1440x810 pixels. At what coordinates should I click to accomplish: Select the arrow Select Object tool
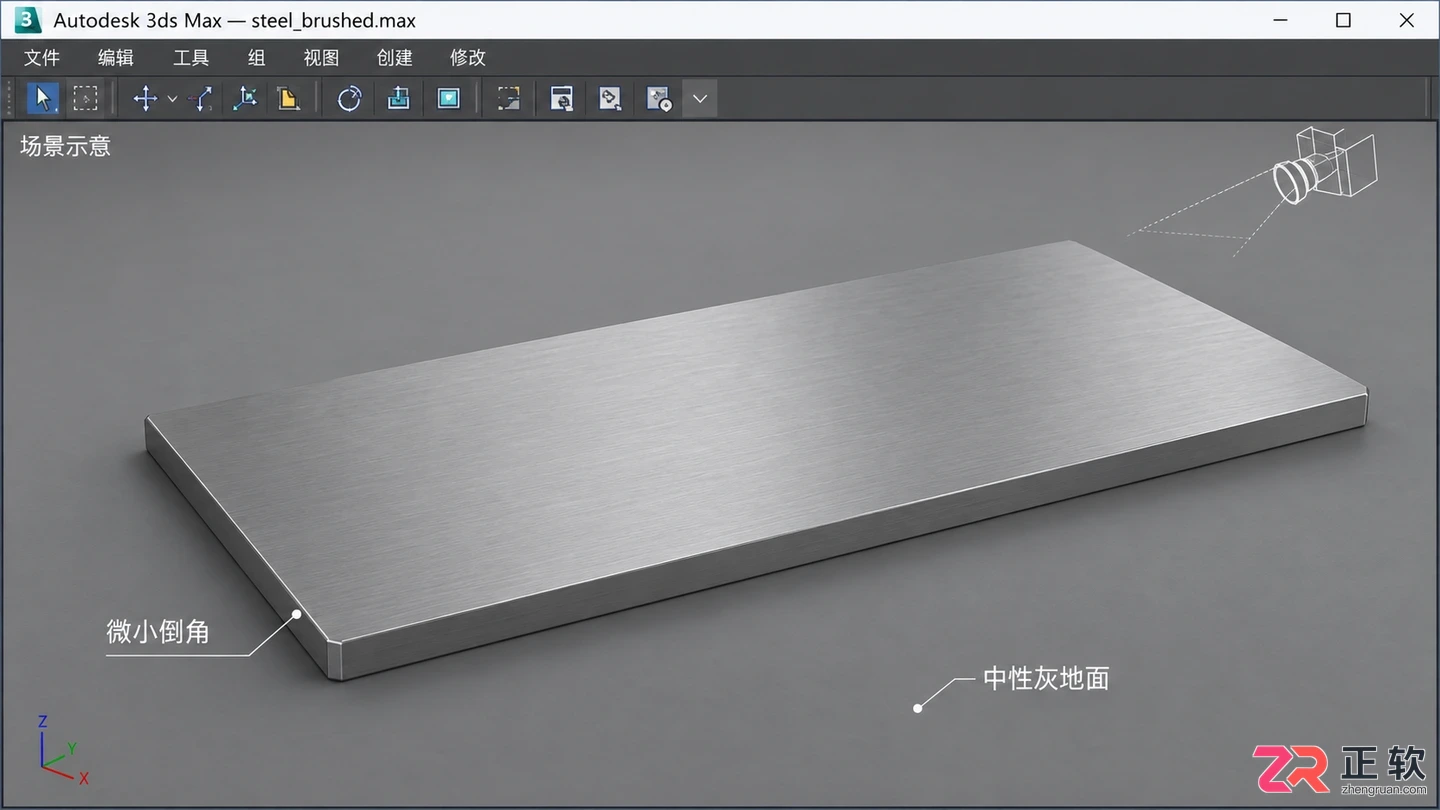pos(42,98)
